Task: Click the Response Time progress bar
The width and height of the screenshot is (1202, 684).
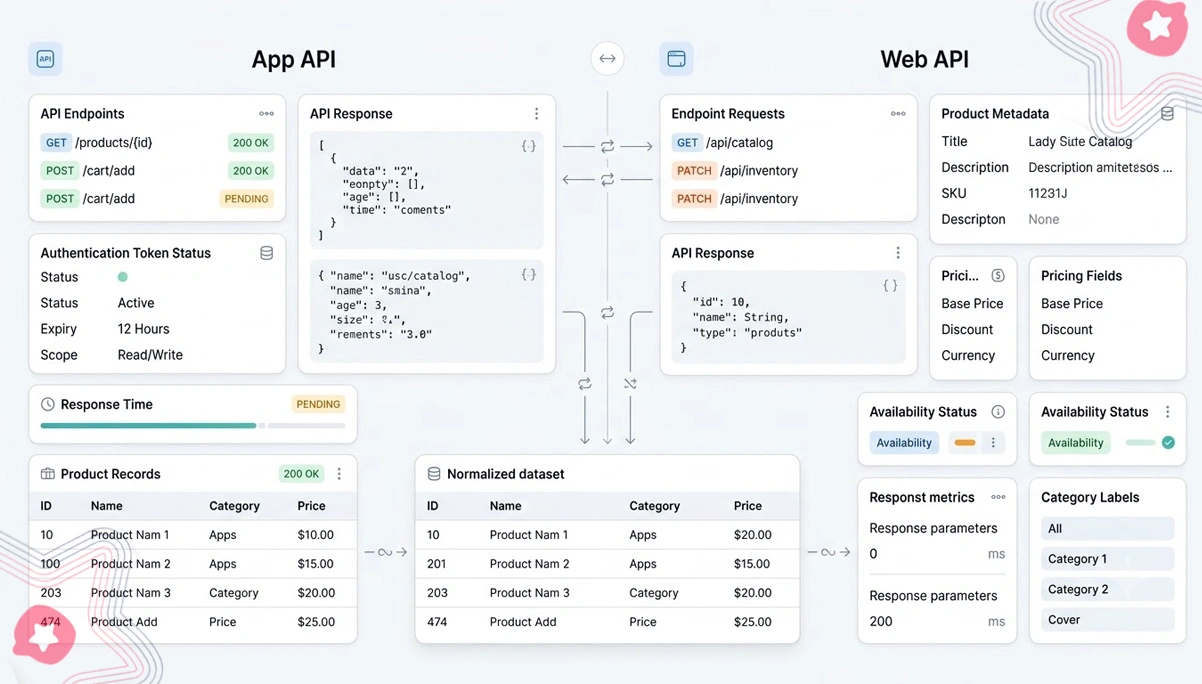Action: point(193,426)
